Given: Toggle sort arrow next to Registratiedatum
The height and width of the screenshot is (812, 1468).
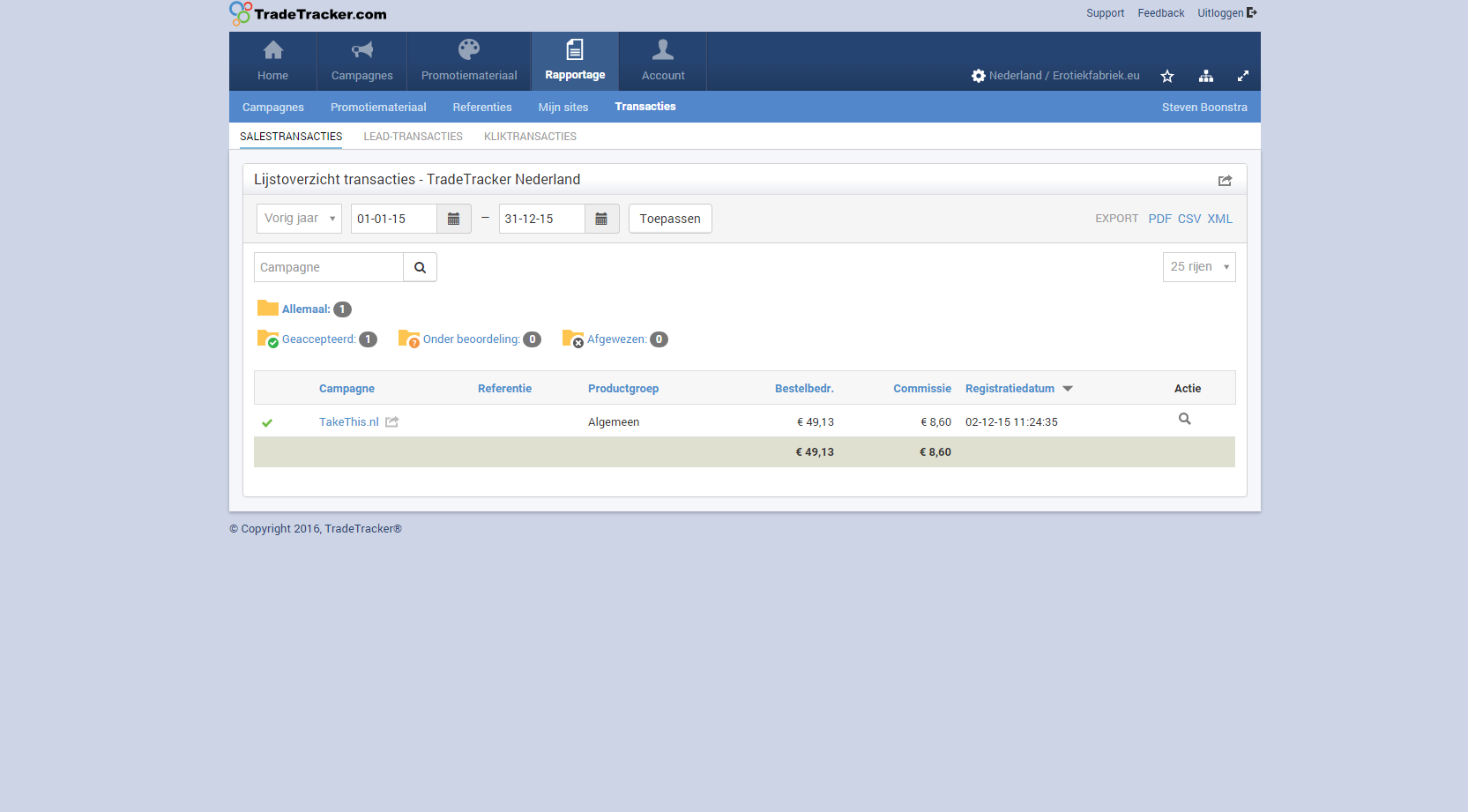Looking at the screenshot, I should pyautogui.click(x=1068, y=389).
